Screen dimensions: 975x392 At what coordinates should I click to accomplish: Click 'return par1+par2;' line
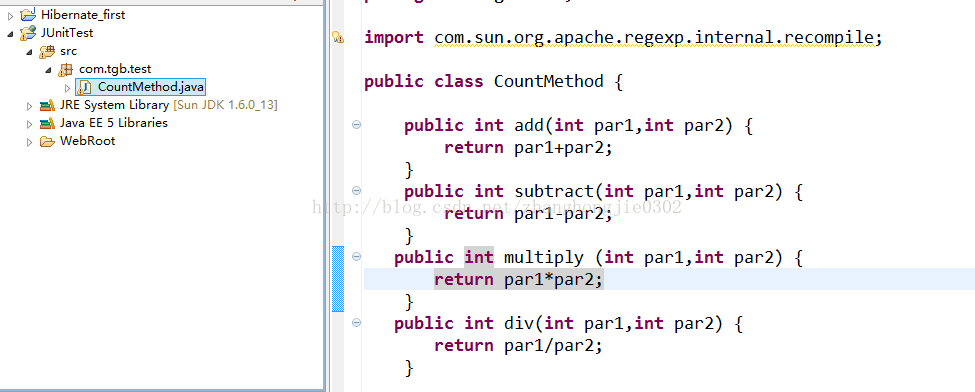(529, 148)
